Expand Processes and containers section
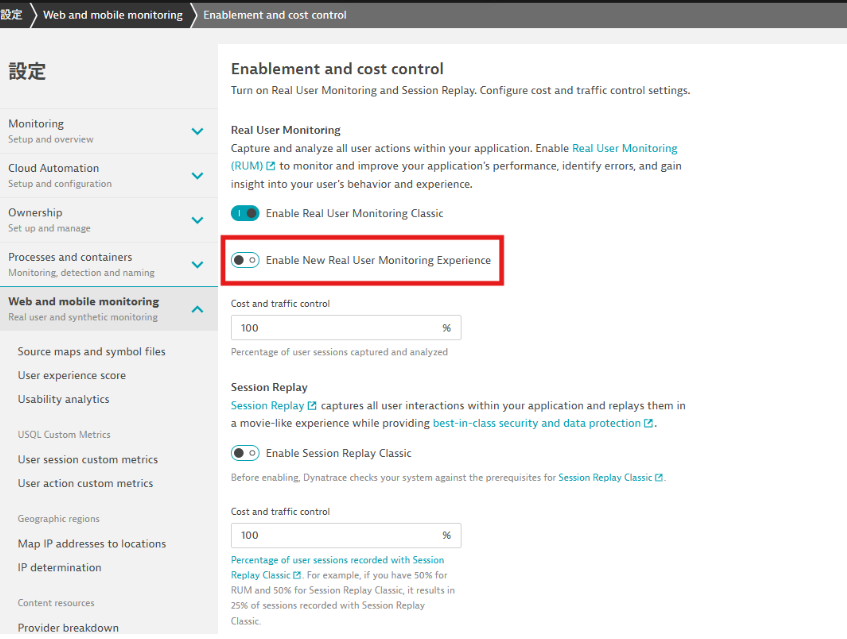Screen dimensions: 847x639 click(197, 264)
